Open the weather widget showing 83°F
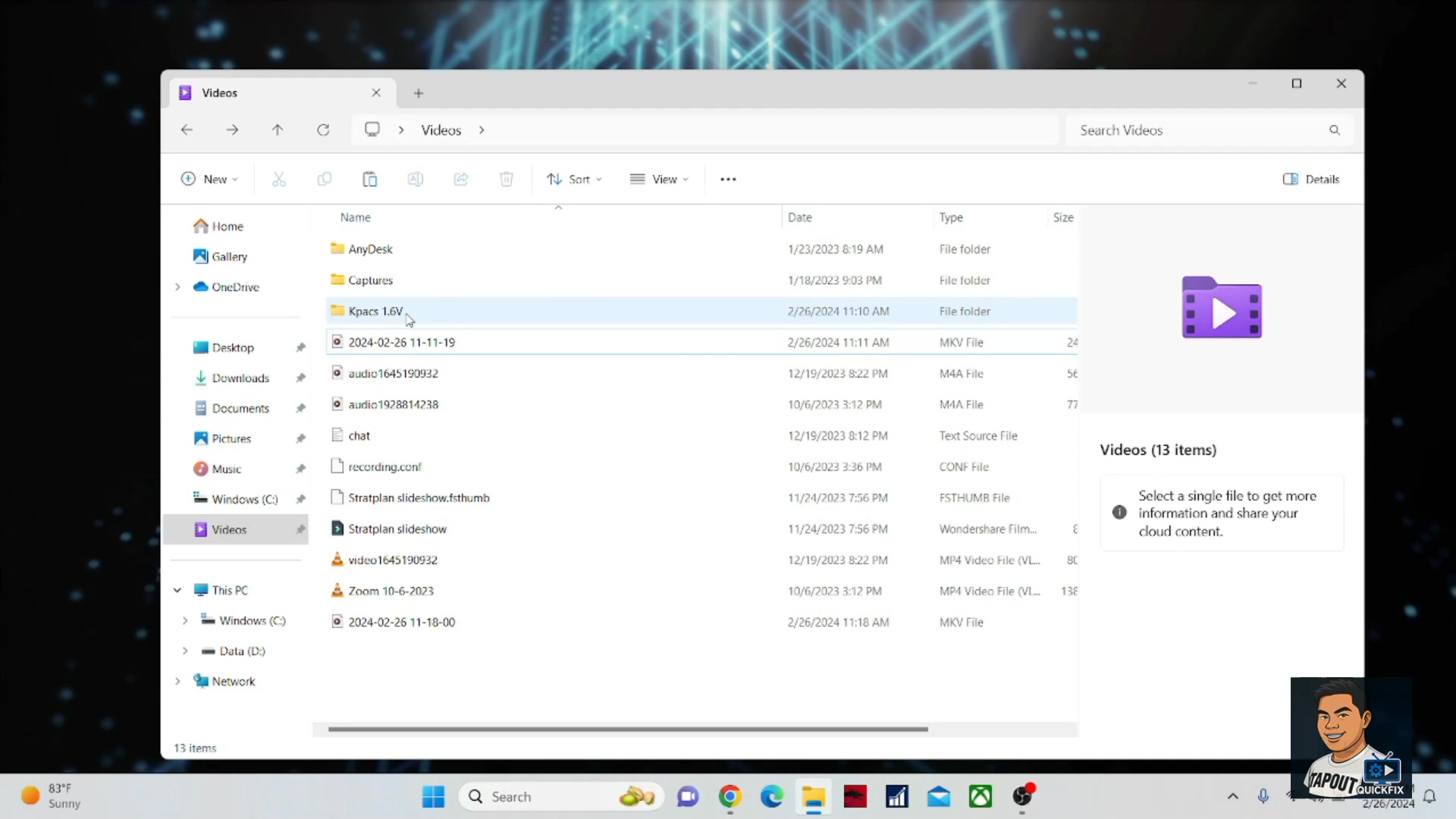Screen dimensions: 1456x819 [x=52, y=796]
